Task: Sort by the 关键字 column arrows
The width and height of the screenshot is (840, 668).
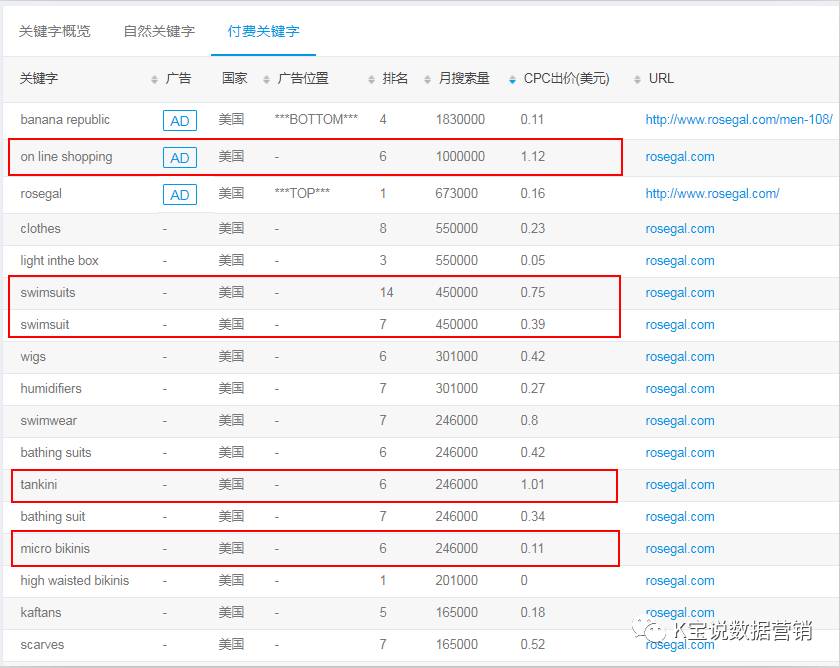Action: tap(154, 79)
